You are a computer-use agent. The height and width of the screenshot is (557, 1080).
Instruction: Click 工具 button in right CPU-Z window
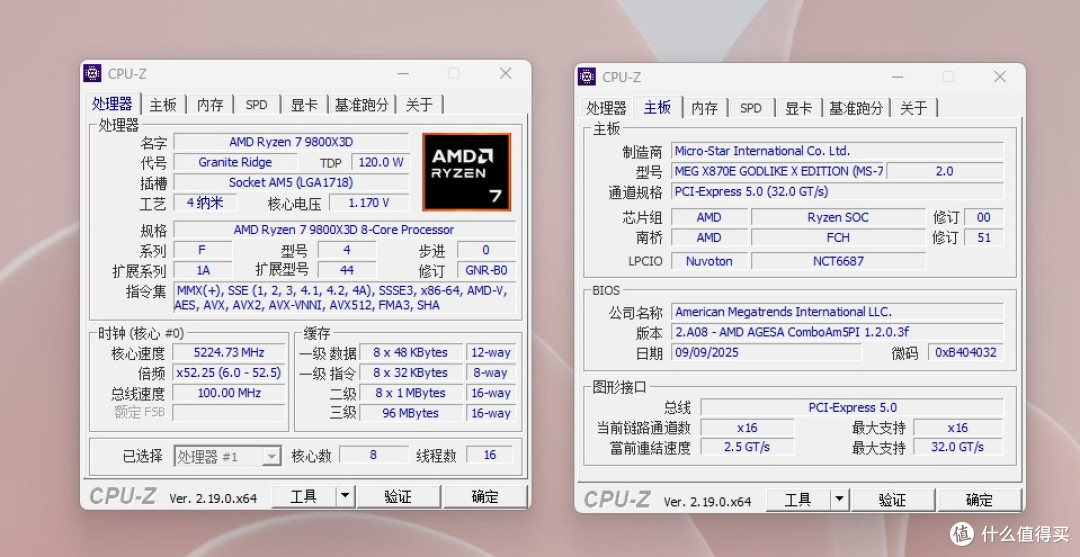coord(798,500)
